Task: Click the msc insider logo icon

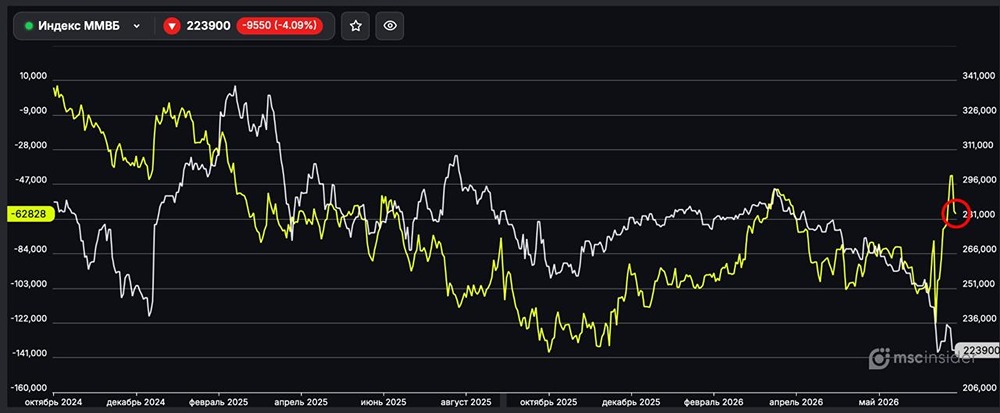Action: coord(879,358)
